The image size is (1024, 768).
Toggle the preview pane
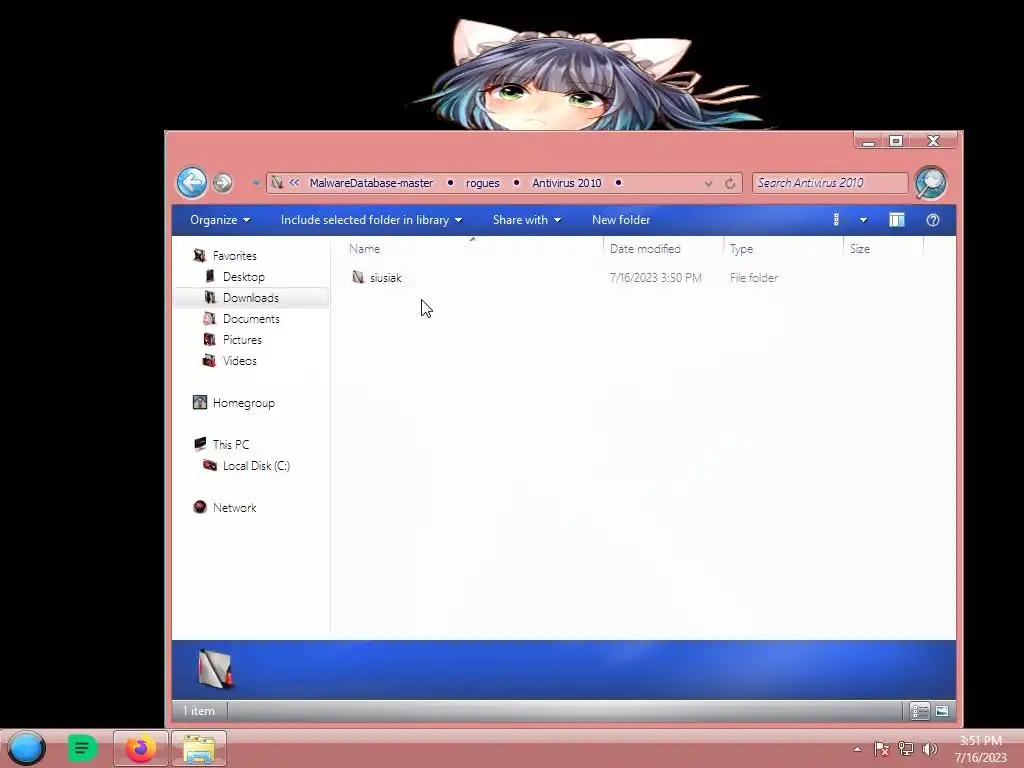click(897, 220)
